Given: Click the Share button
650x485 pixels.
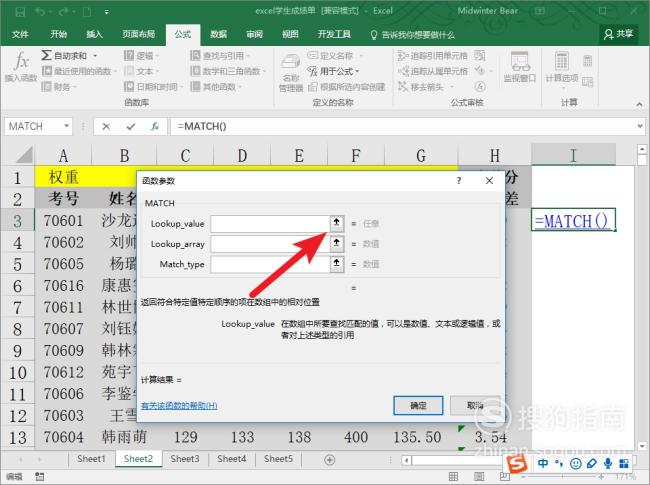Looking at the screenshot, I should [618, 34].
